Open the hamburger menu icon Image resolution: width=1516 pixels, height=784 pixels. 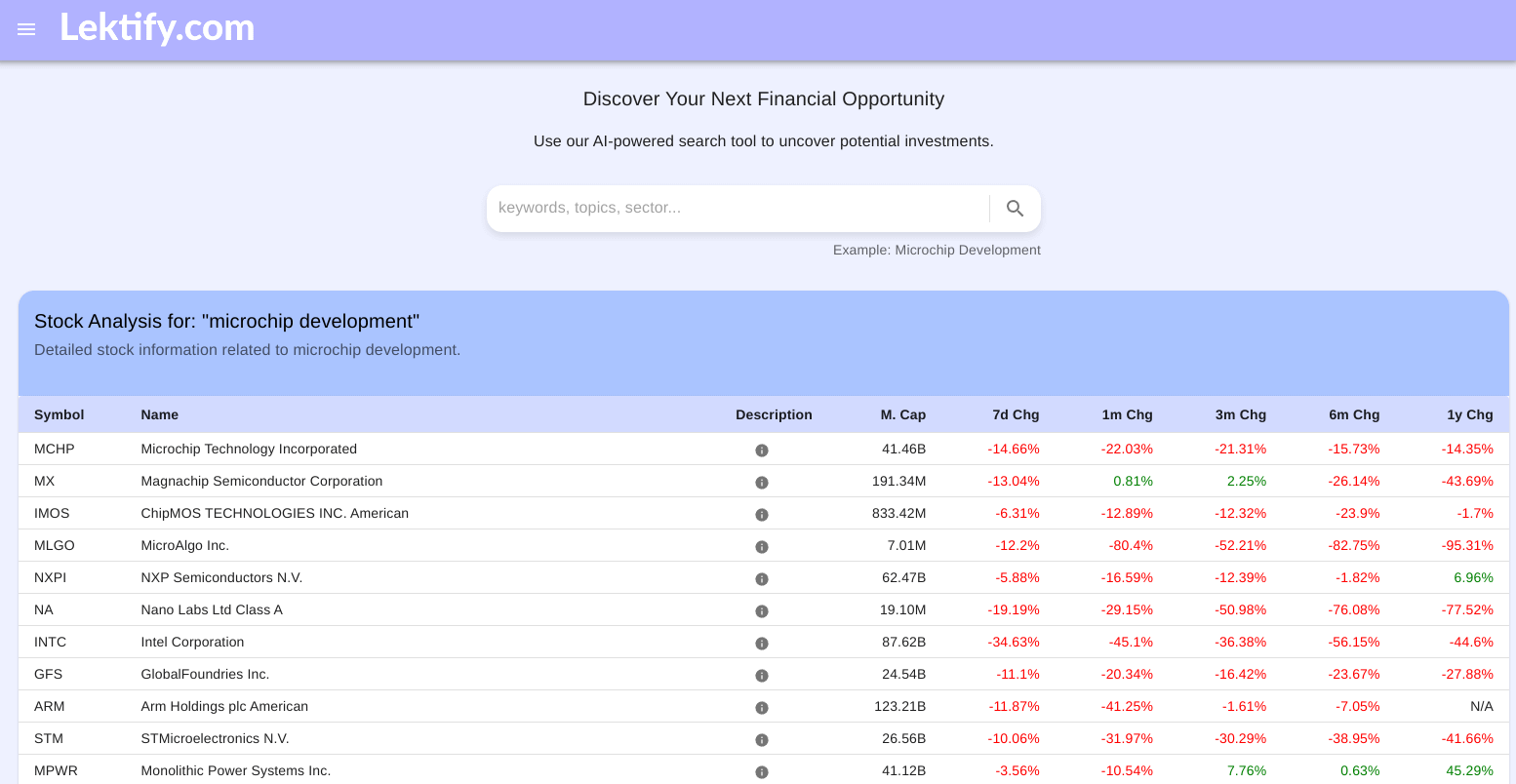[26, 29]
